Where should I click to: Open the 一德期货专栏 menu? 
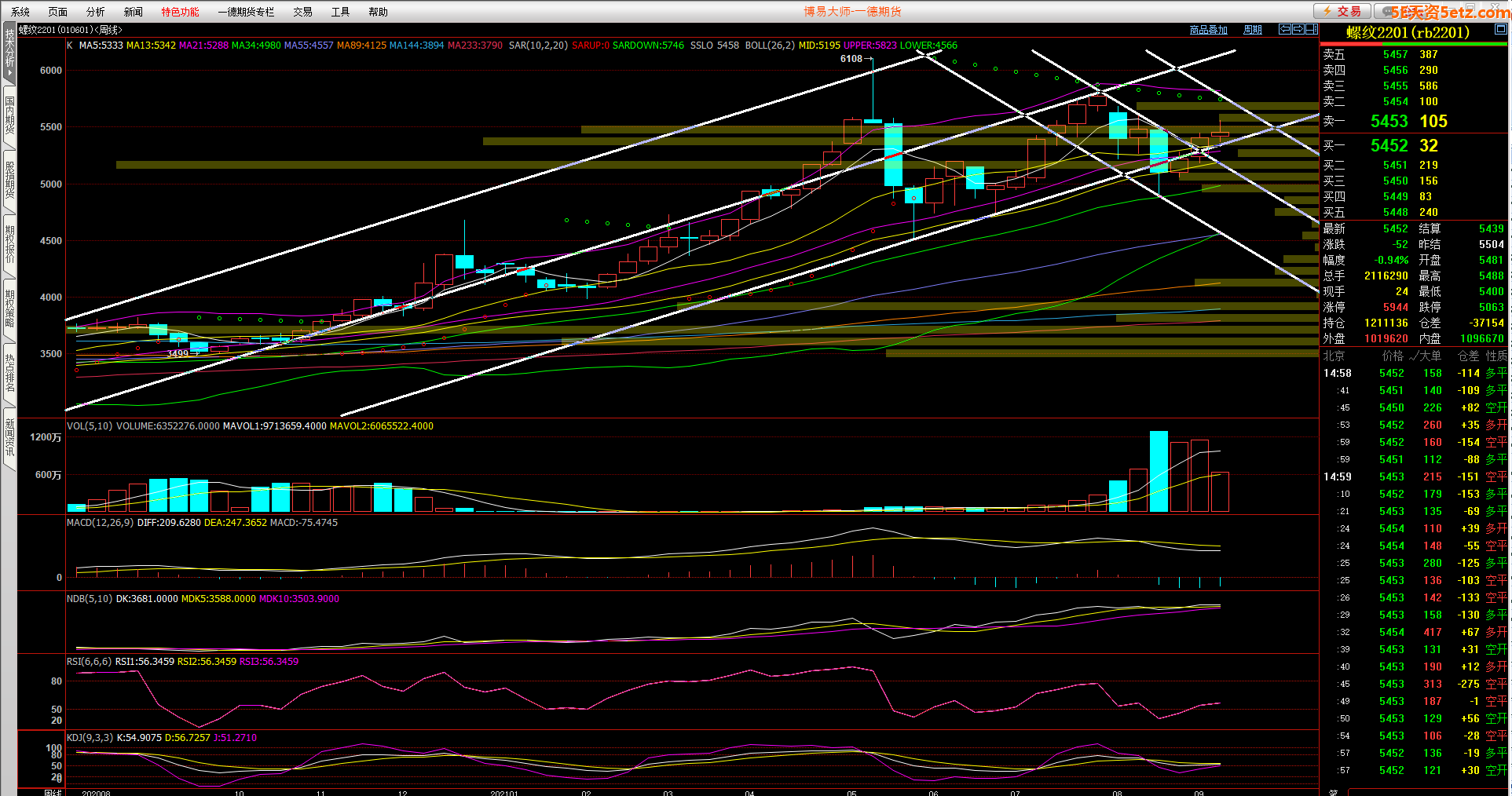[x=246, y=12]
